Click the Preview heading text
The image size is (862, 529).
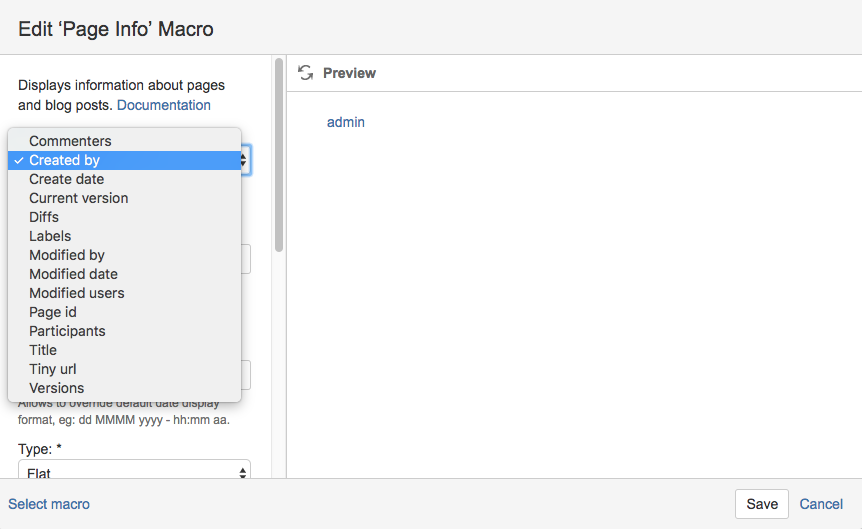click(x=349, y=73)
